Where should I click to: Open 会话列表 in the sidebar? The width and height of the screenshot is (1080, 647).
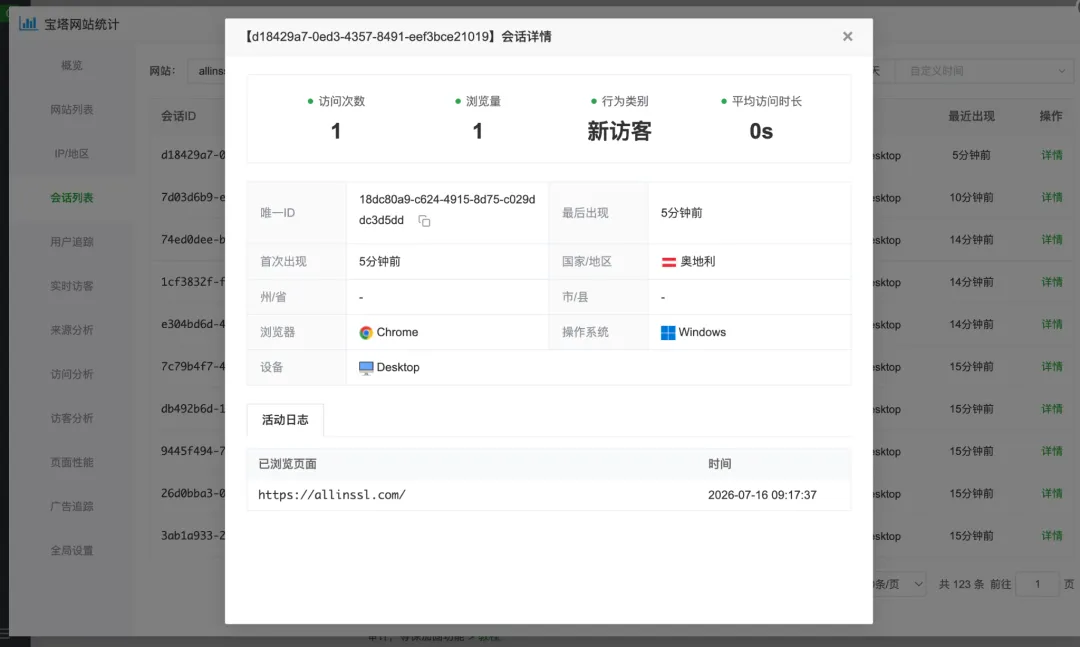point(72,198)
